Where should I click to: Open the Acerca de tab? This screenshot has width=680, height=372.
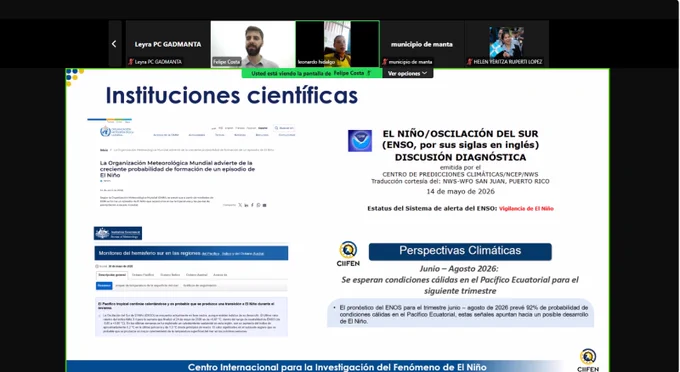tap(220, 275)
